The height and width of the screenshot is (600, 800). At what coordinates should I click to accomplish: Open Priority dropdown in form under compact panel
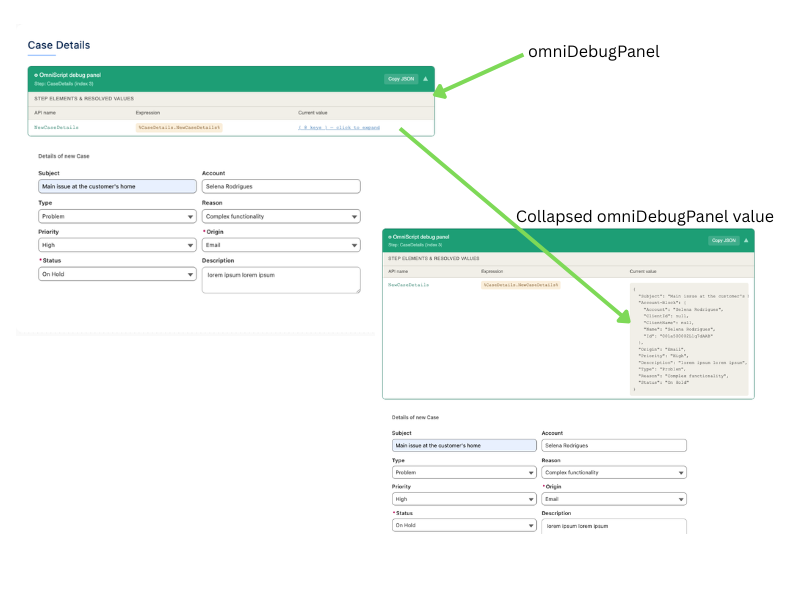117,245
